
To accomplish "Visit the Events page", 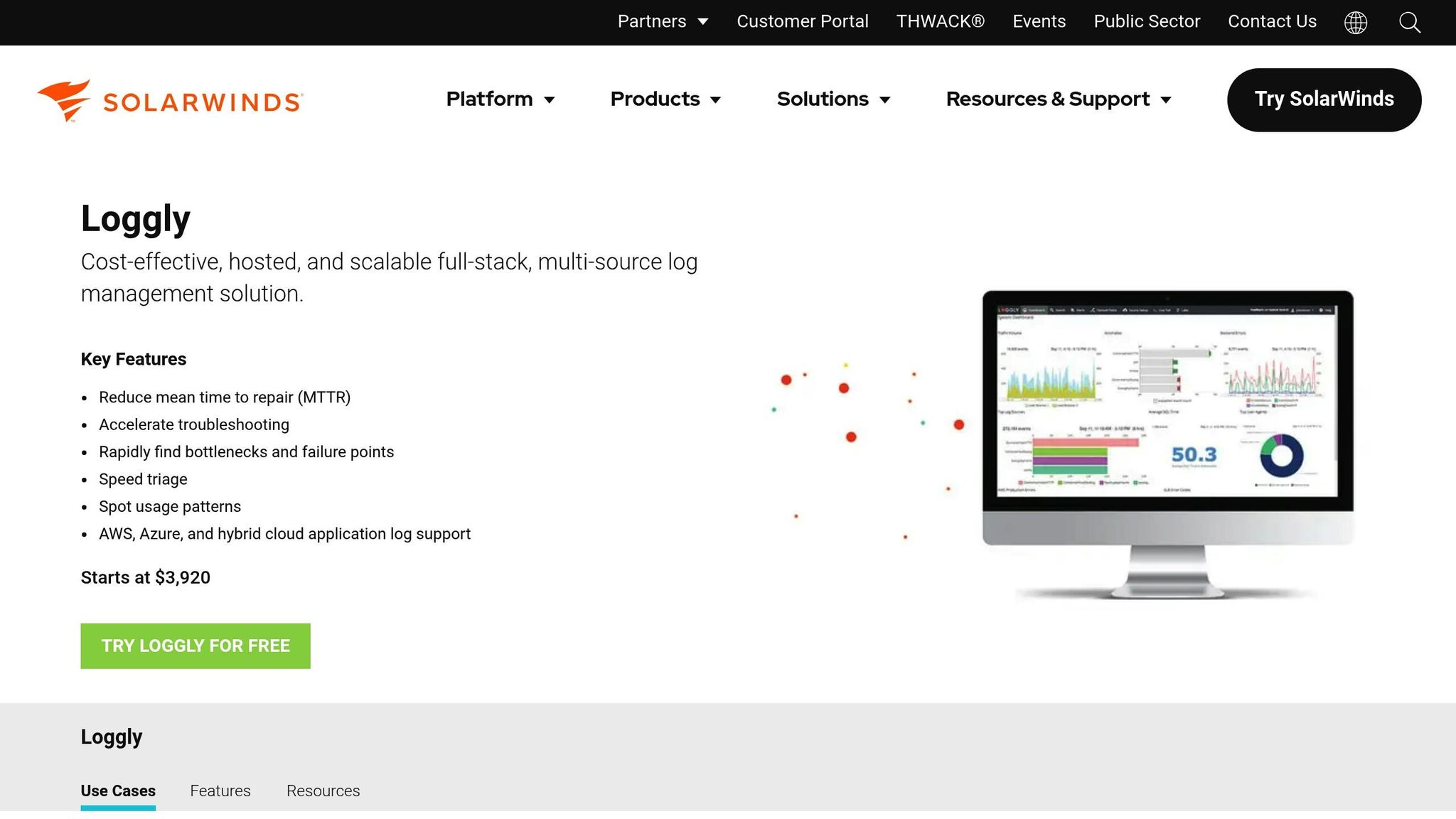I will [x=1039, y=21].
